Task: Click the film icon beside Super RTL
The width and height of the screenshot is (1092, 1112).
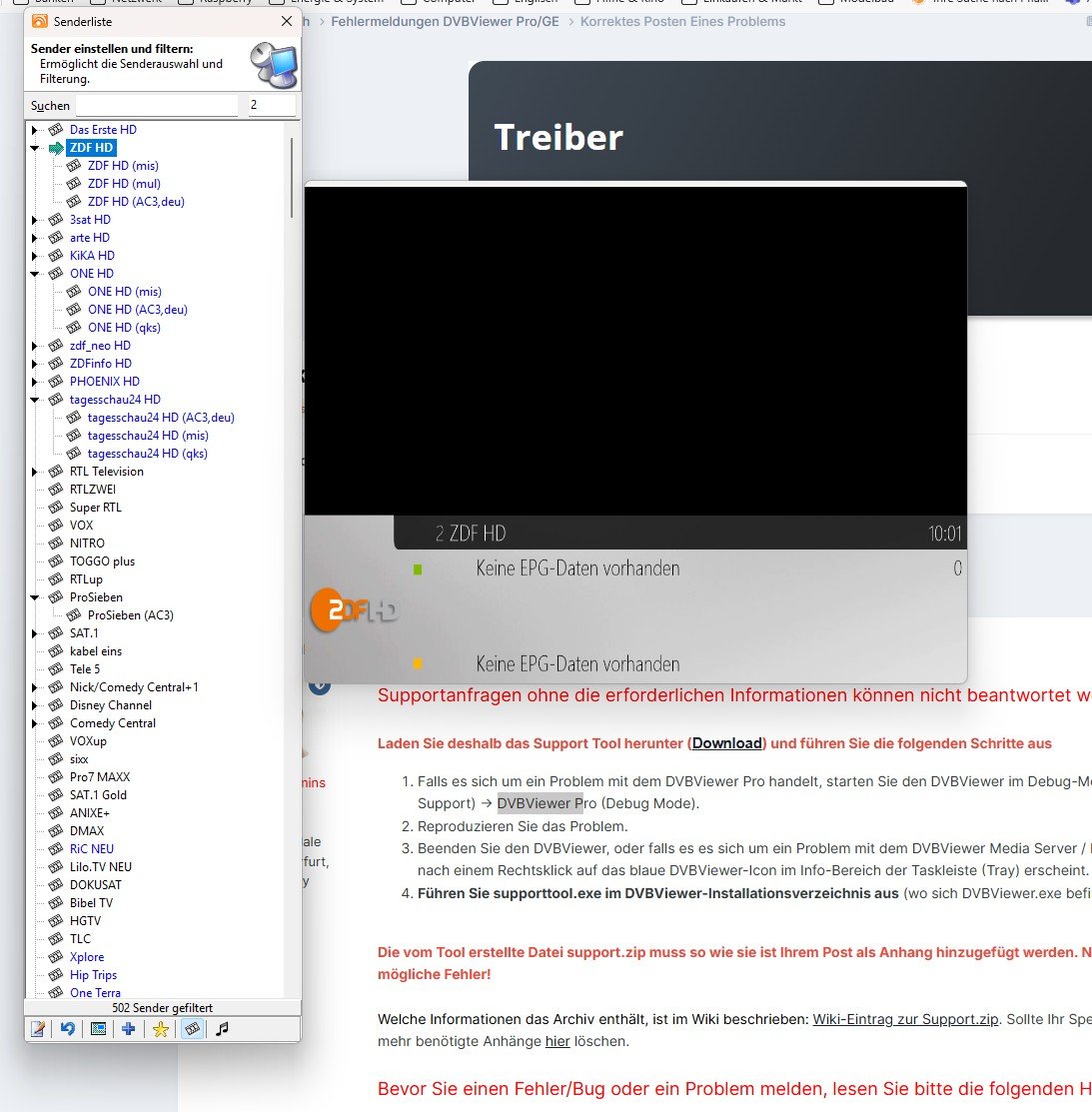Action: click(56, 508)
